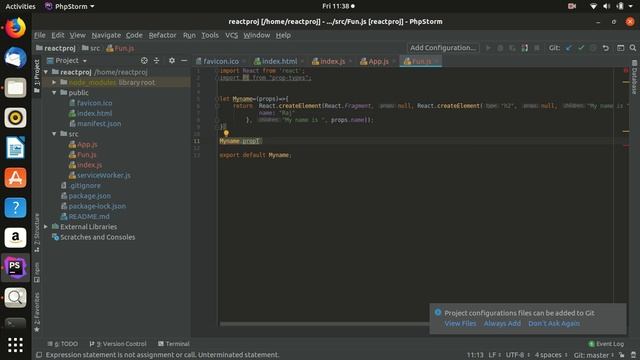Select README.md in project tree

pos(89,216)
